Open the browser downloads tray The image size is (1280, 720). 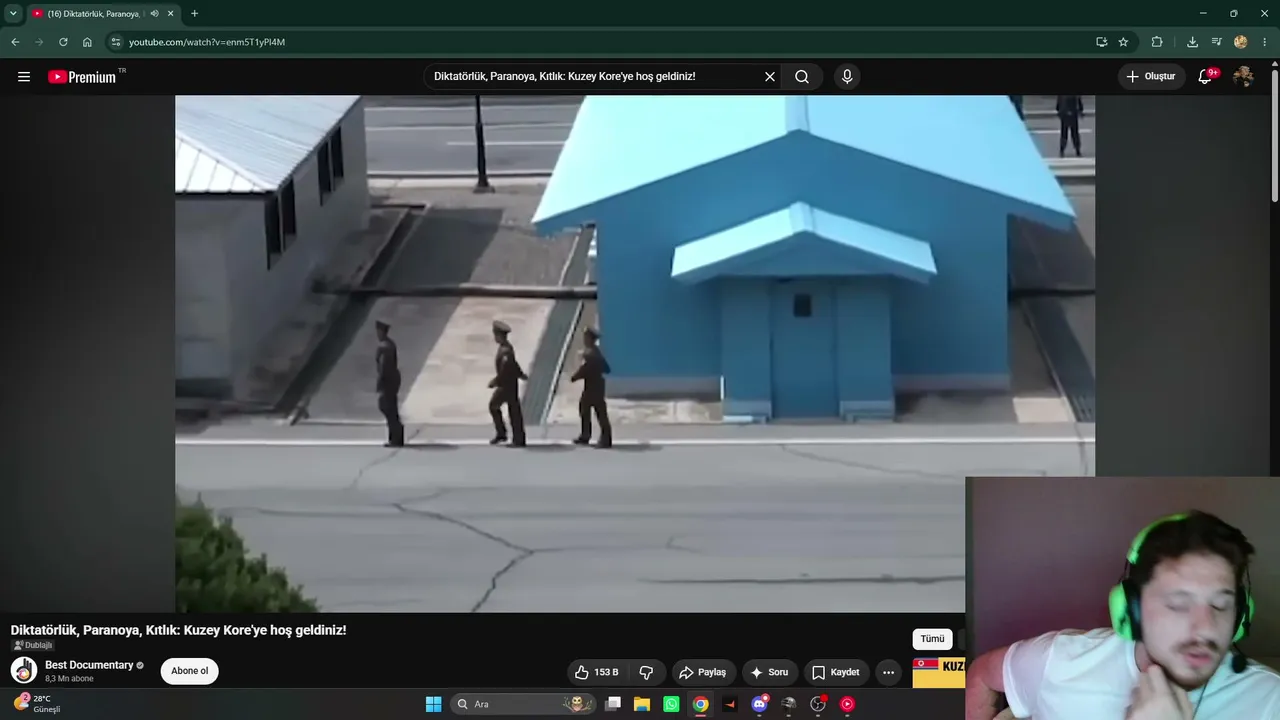[x=1192, y=42]
